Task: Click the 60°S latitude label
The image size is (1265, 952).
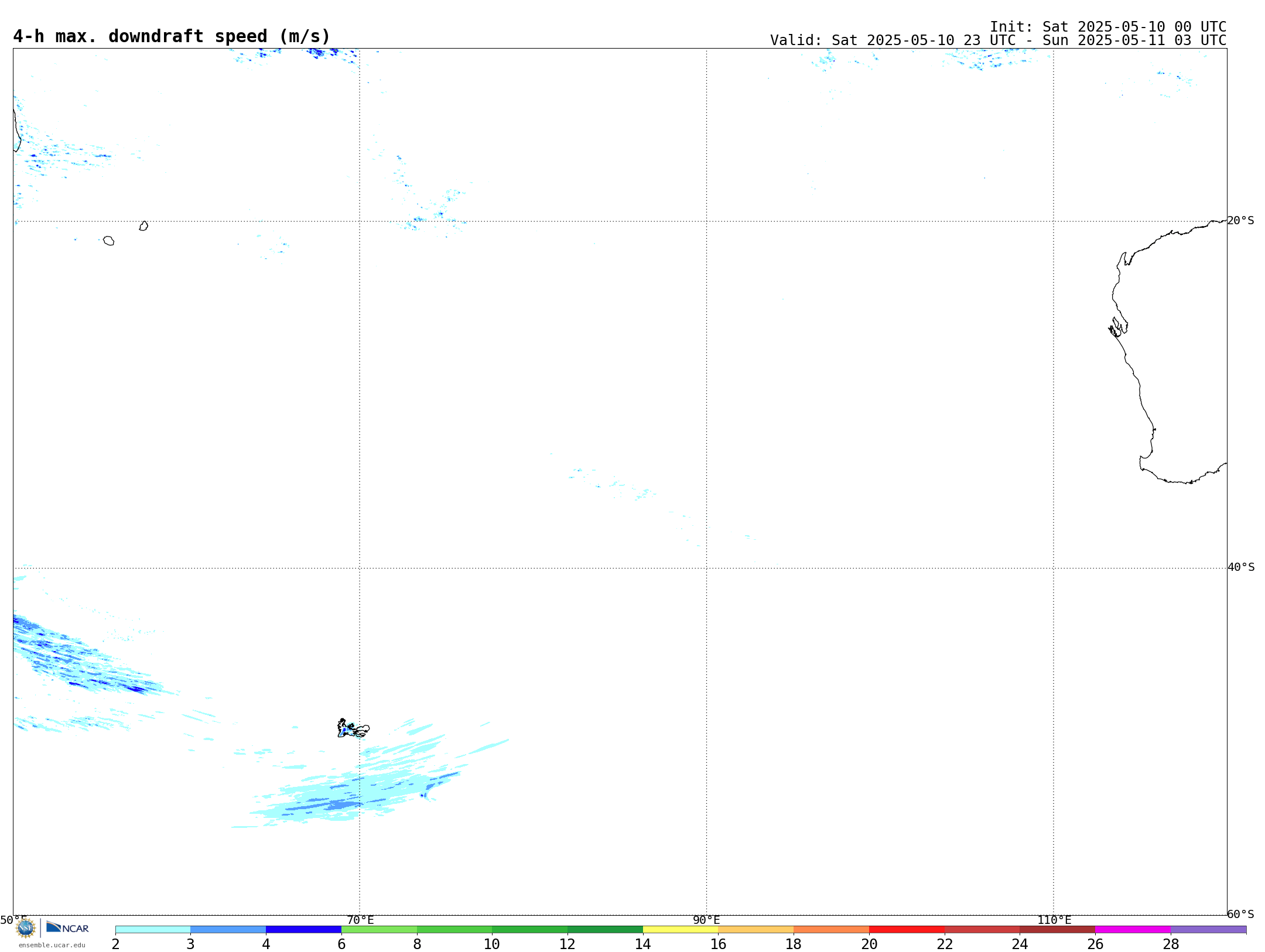Action: (x=1240, y=914)
